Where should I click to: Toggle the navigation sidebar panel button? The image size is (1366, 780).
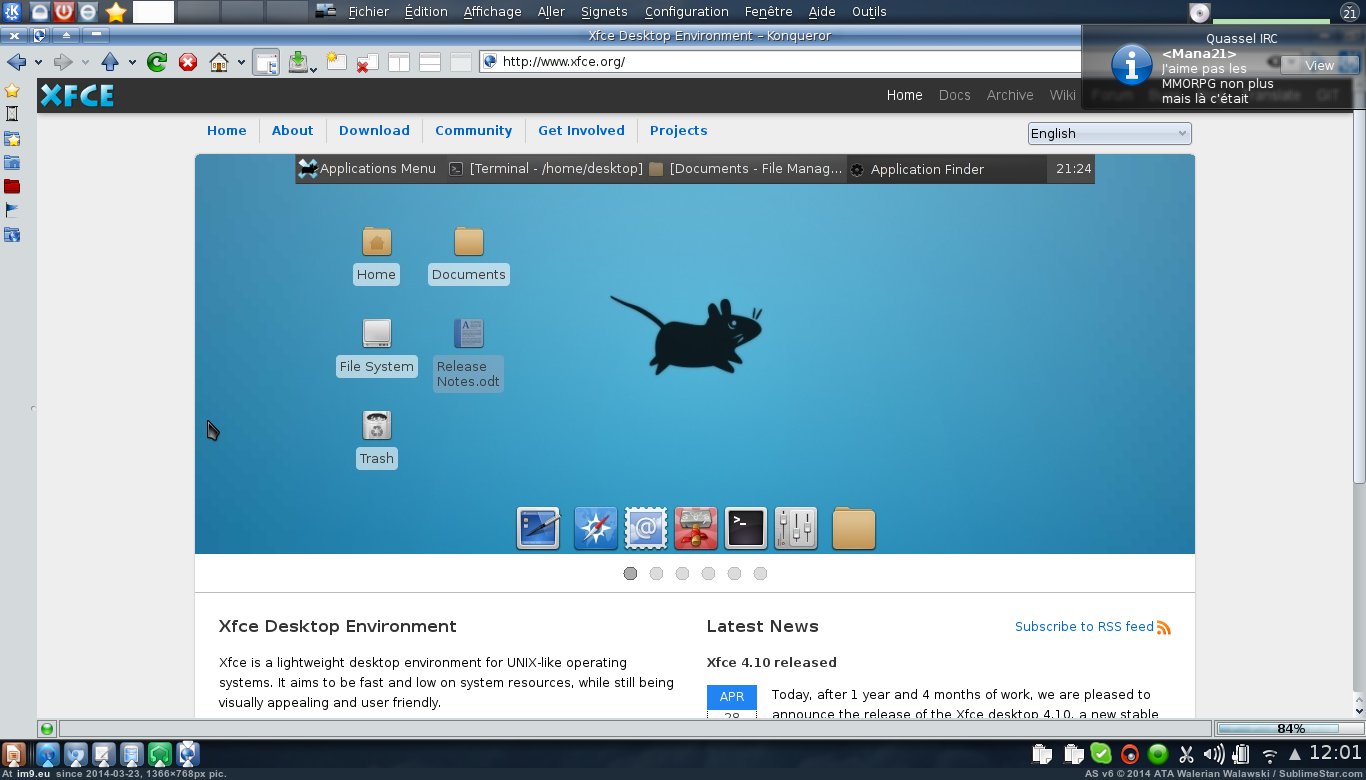[x=266, y=62]
